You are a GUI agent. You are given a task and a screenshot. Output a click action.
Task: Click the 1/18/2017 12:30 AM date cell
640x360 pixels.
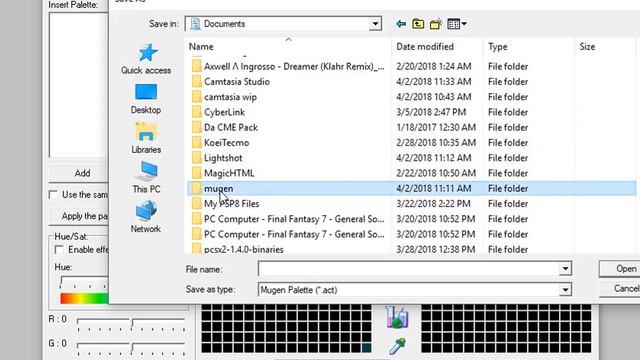436,127
